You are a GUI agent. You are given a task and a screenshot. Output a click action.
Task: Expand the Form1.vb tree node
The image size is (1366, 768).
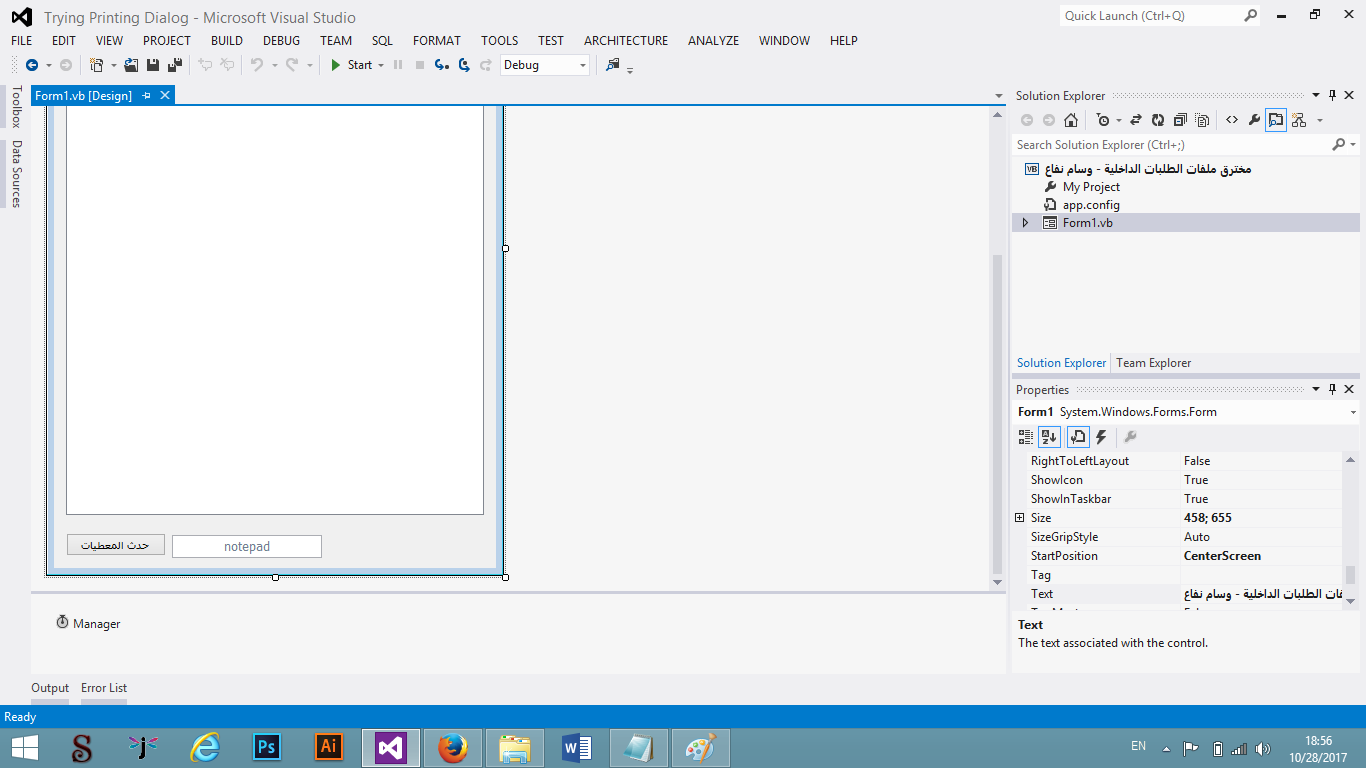click(1024, 222)
